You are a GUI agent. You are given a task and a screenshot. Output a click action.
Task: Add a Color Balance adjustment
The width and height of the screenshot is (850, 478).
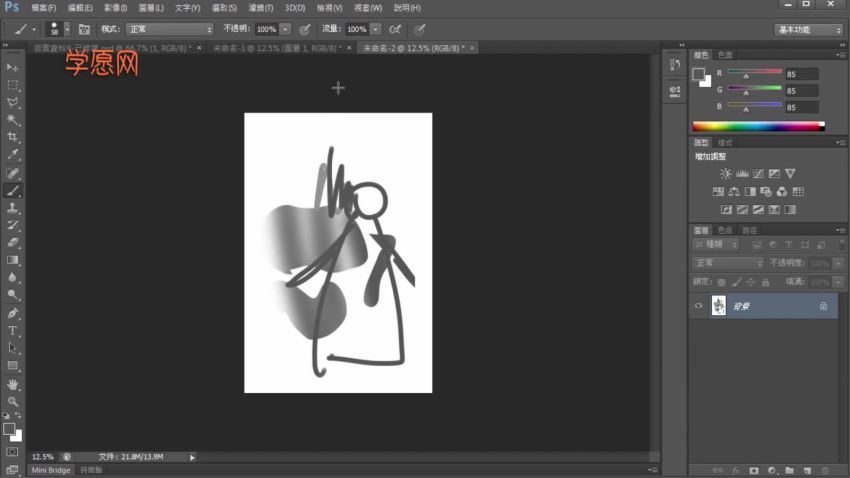point(734,191)
